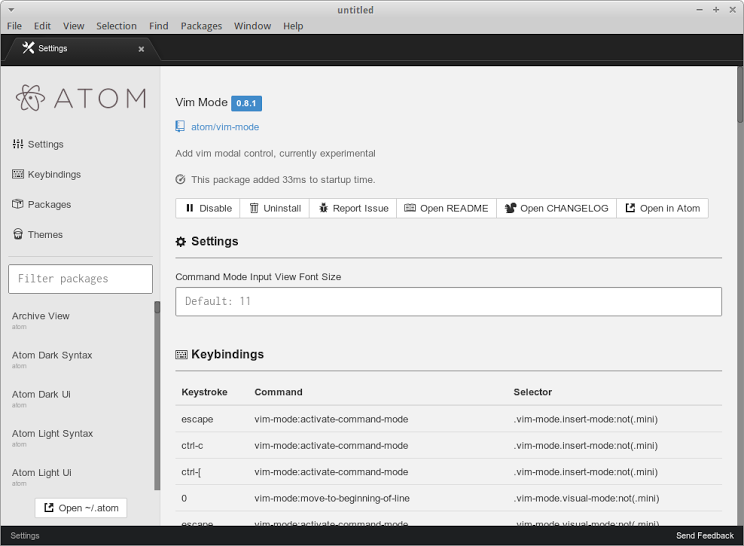Open the window menu arrow in title bar
This screenshot has height=546, width=744.
[x=11, y=9]
